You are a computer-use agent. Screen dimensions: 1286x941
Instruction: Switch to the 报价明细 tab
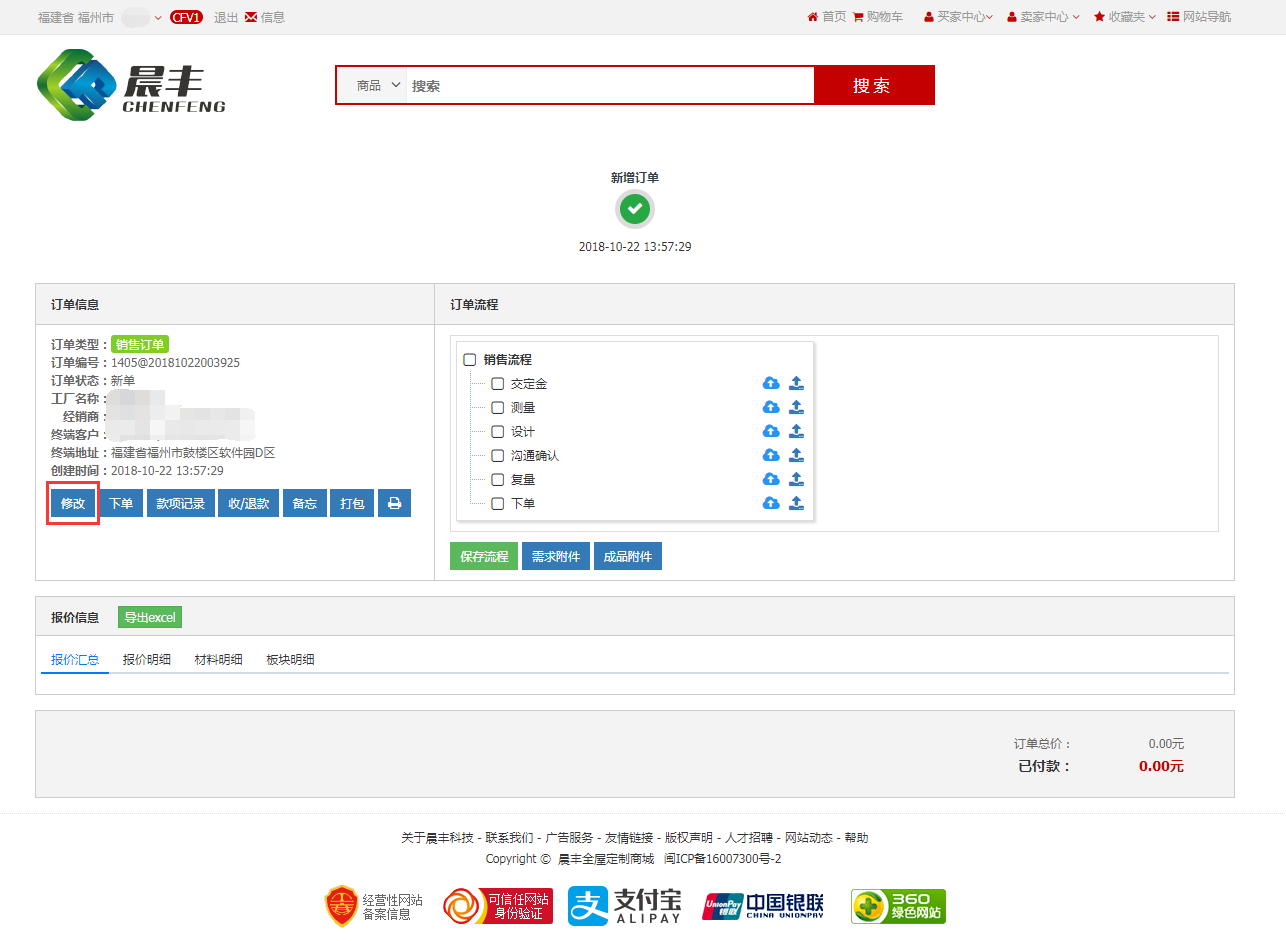pyautogui.click(x=146, y=660)
